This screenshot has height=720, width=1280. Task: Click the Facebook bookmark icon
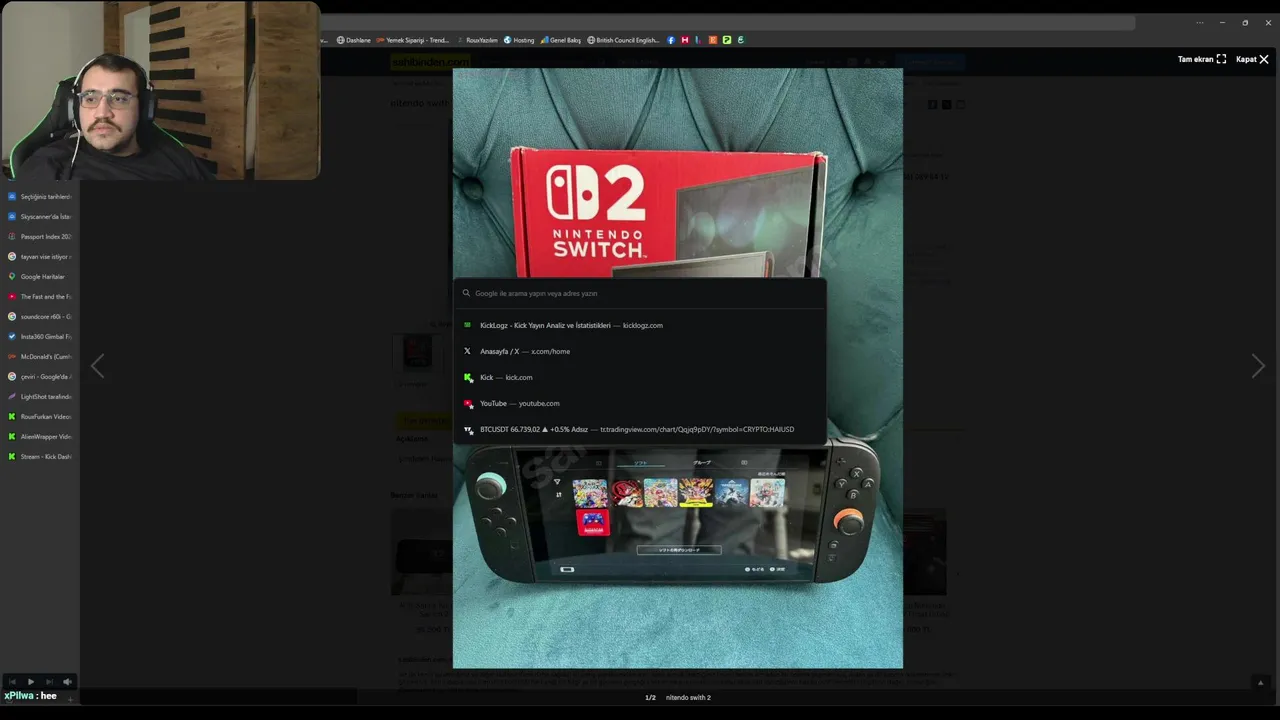pos(671,40)
